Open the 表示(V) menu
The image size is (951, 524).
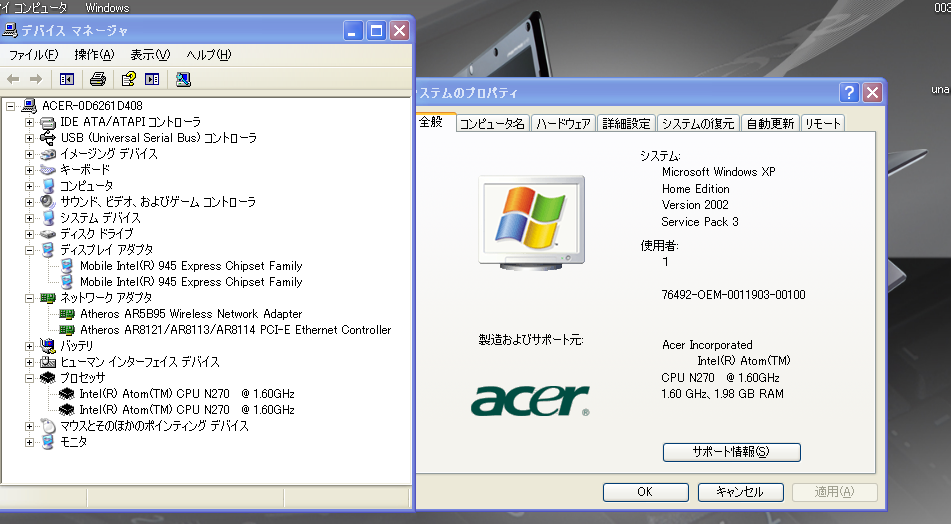point(150,55)
